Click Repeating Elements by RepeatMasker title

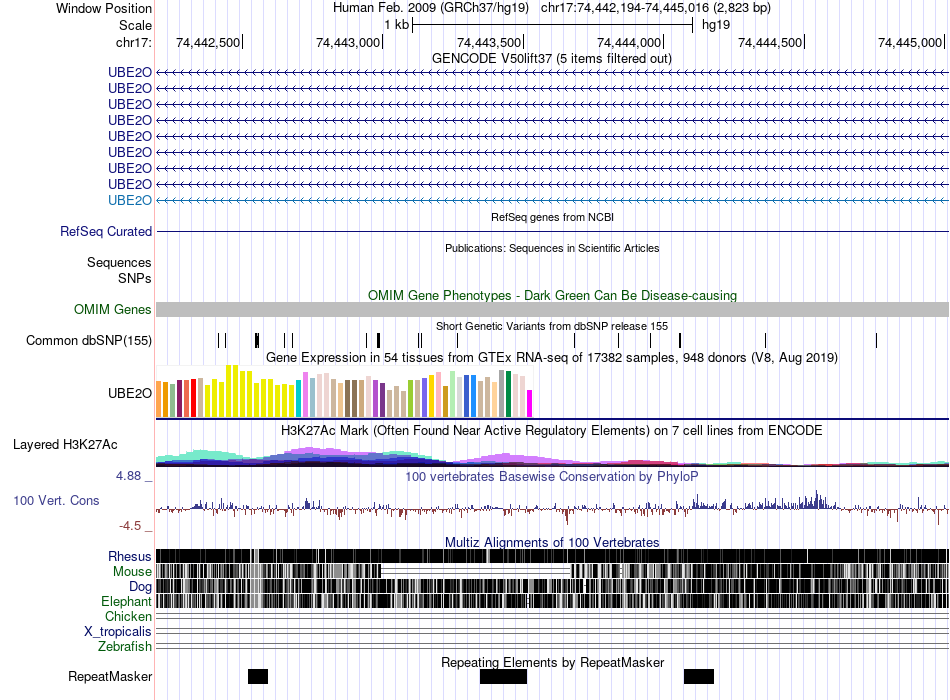(552, 662)
